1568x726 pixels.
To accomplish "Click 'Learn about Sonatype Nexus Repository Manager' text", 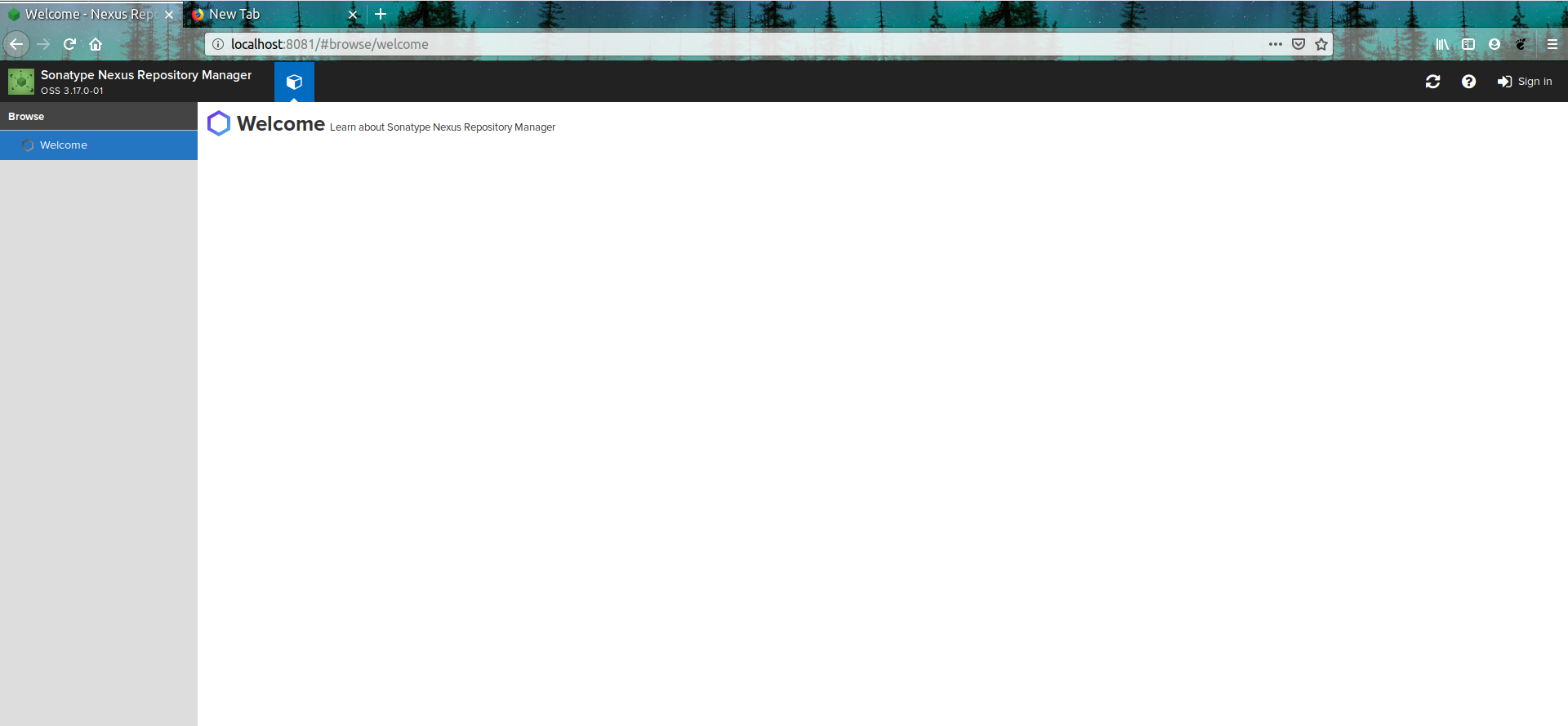I will [443, 127].
